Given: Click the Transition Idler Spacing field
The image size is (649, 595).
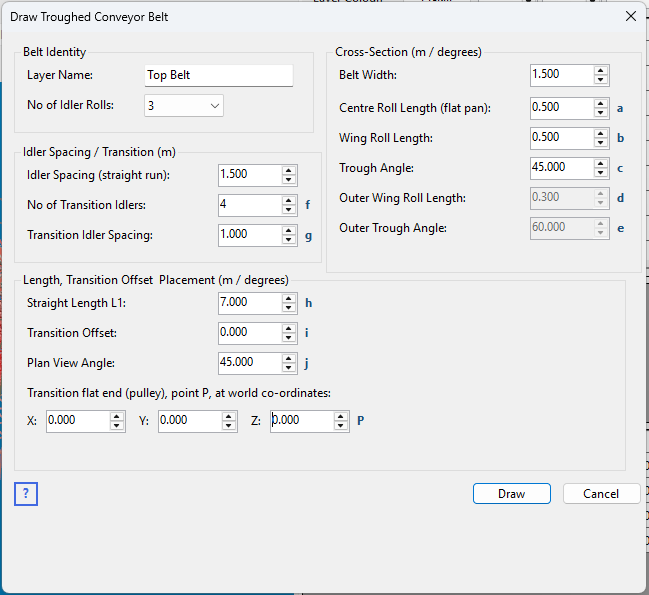Looking at the screenshot, I should click(x=250, y=235).
